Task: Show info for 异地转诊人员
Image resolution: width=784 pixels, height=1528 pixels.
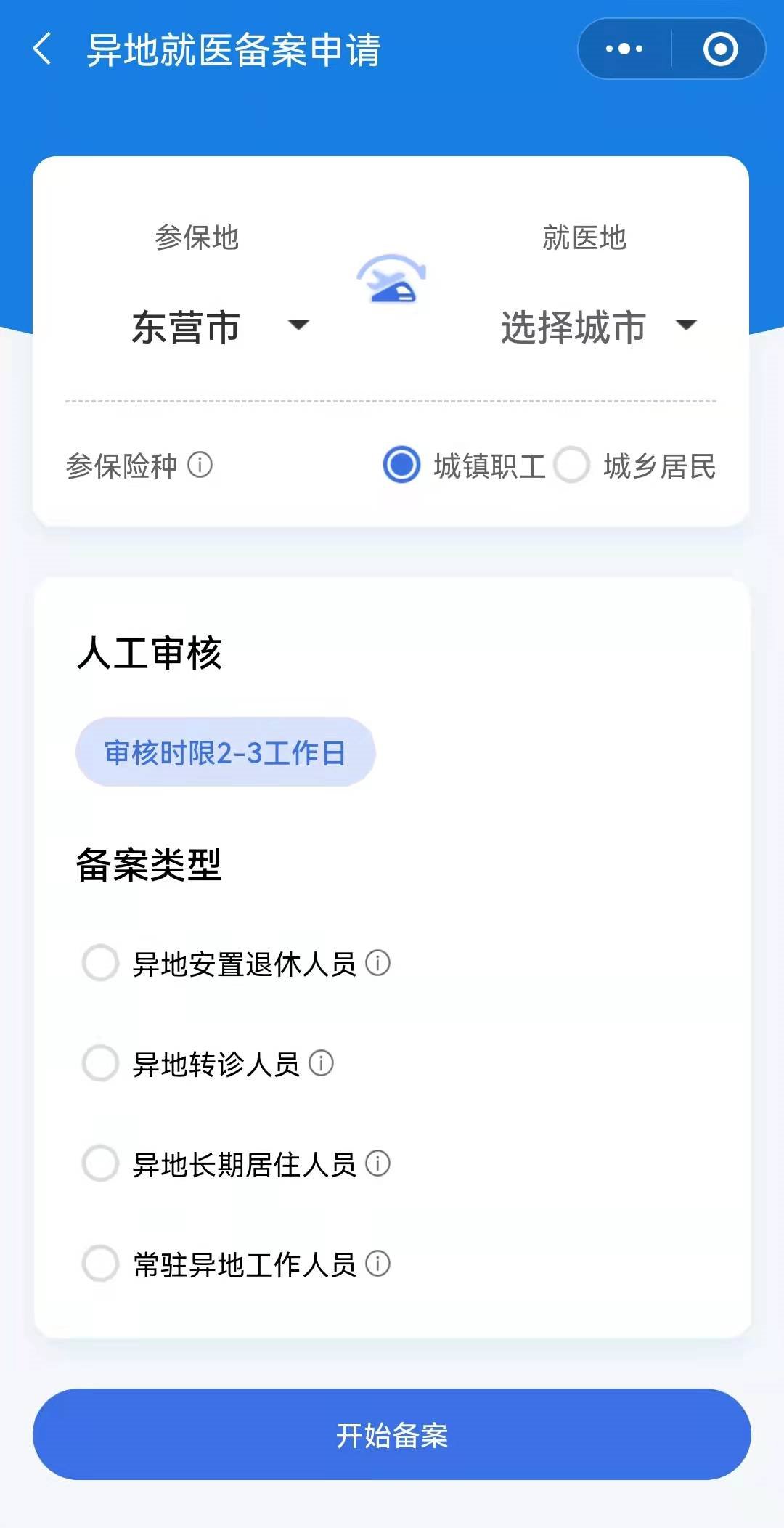Action: 321,1063
